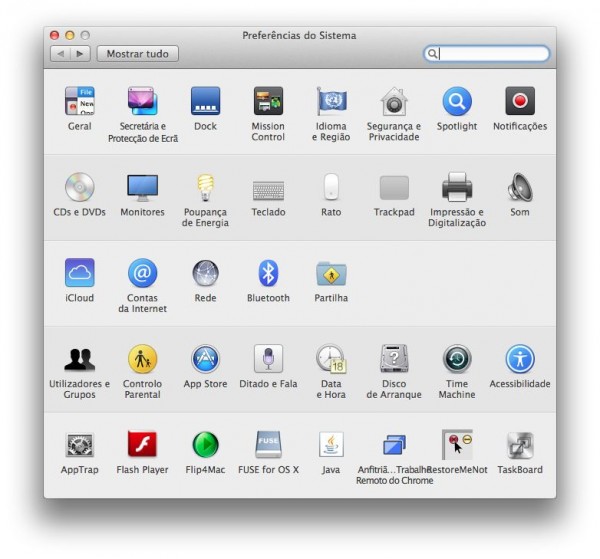The height and width of the screenshot is (559, 600).
Task: Open Impressão e Digitalização pane
Action: coord(457,187)
